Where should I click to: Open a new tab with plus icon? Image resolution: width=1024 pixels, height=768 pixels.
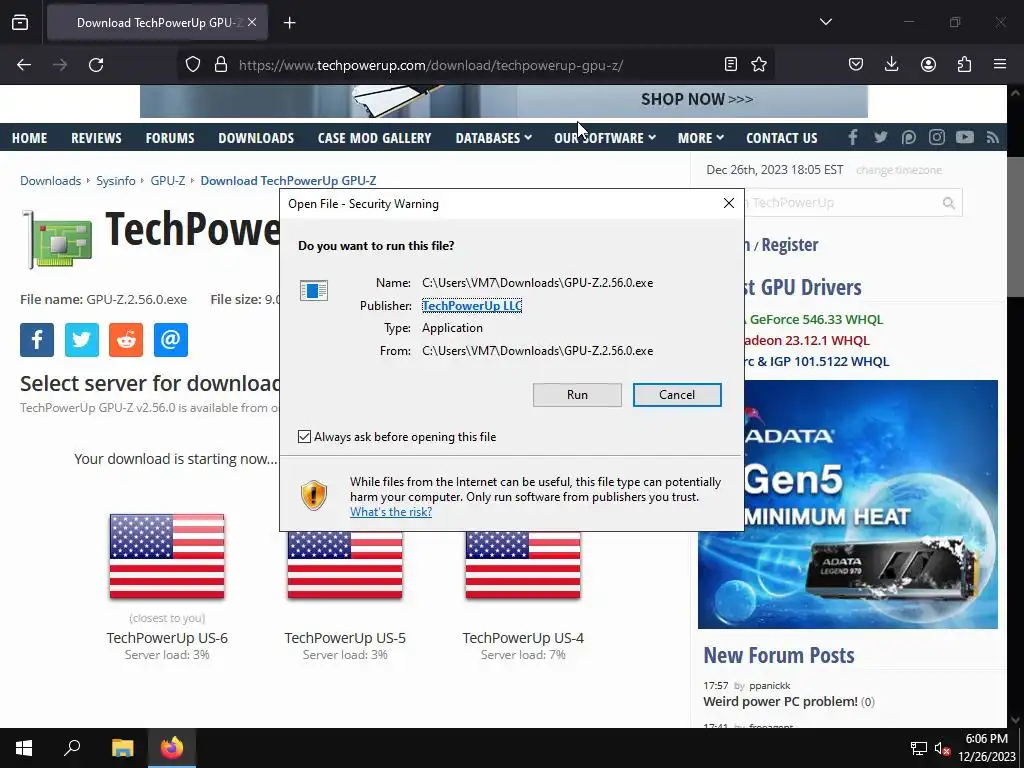290,23
